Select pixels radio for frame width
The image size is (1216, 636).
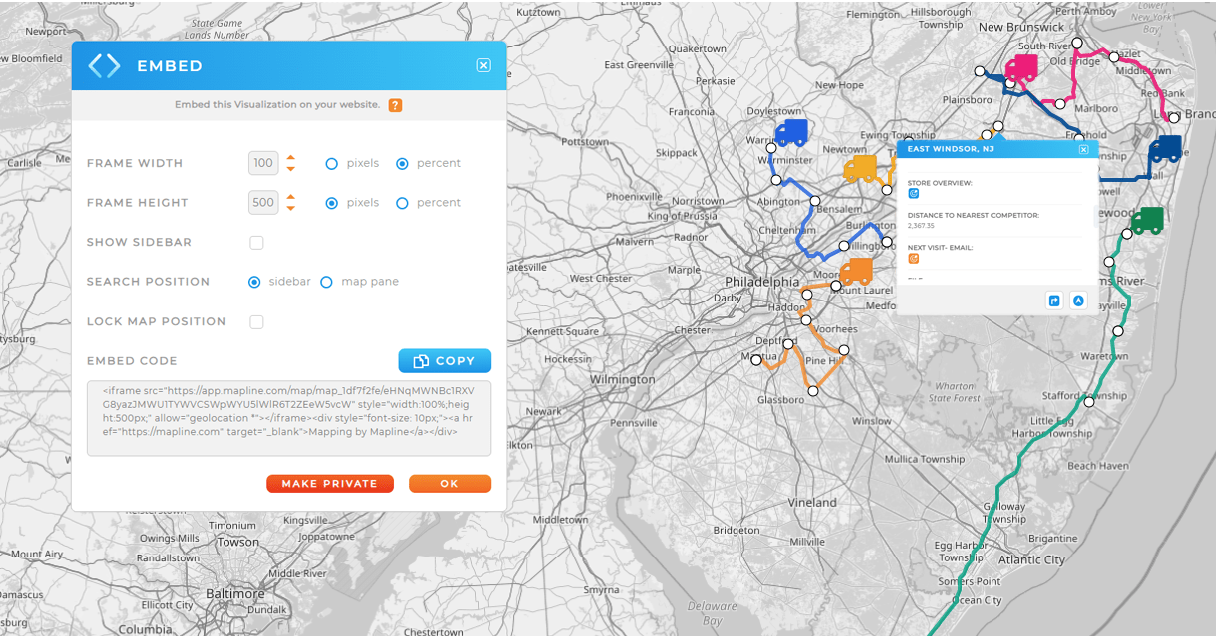tap(331, 163)
